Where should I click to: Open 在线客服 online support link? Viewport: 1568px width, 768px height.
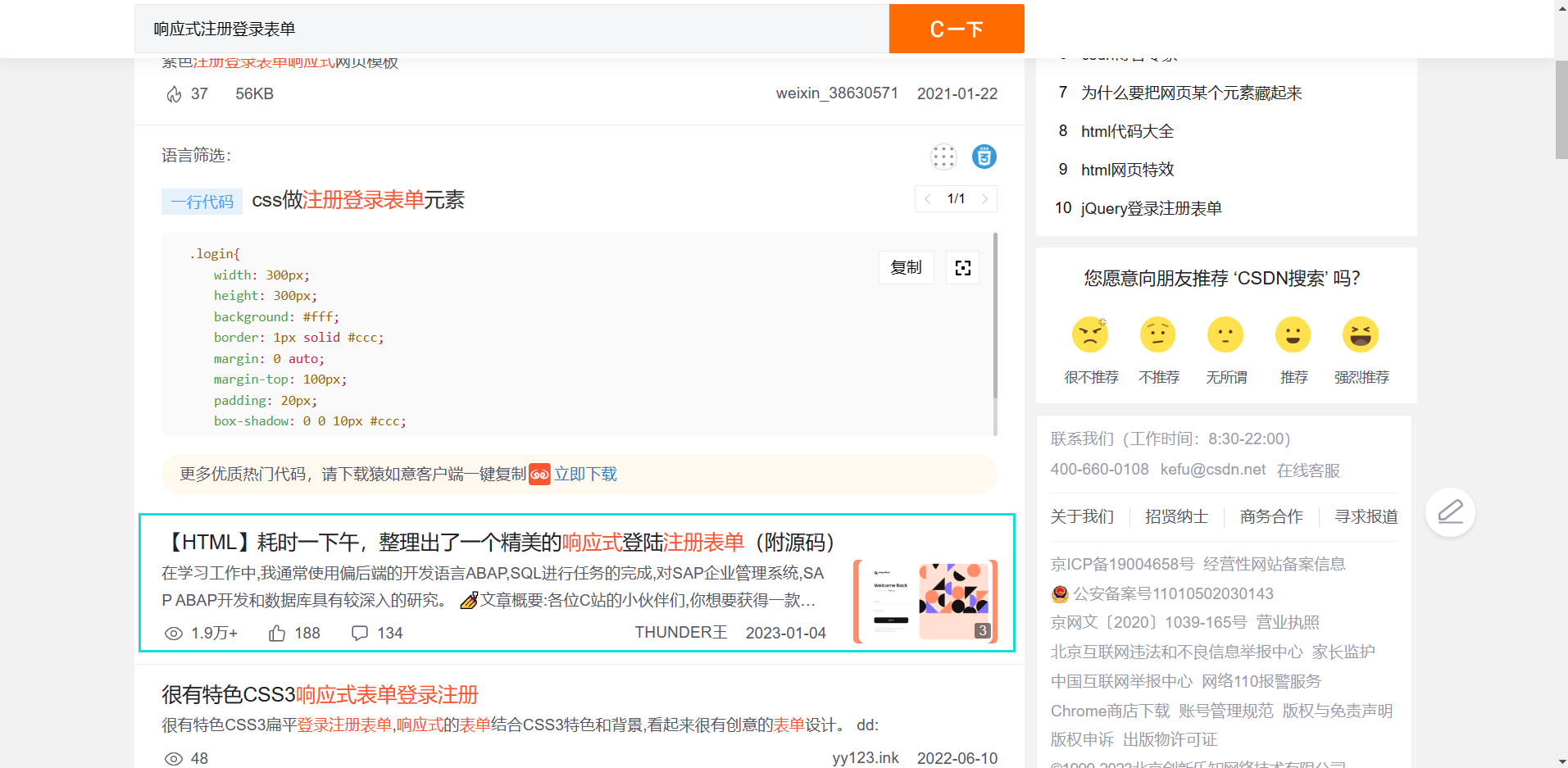(1308, 470)
